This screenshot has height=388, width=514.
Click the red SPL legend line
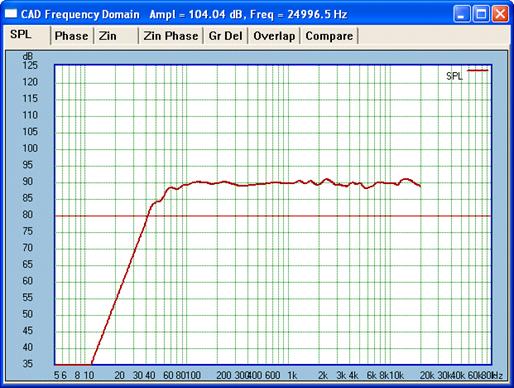[477, 70]
